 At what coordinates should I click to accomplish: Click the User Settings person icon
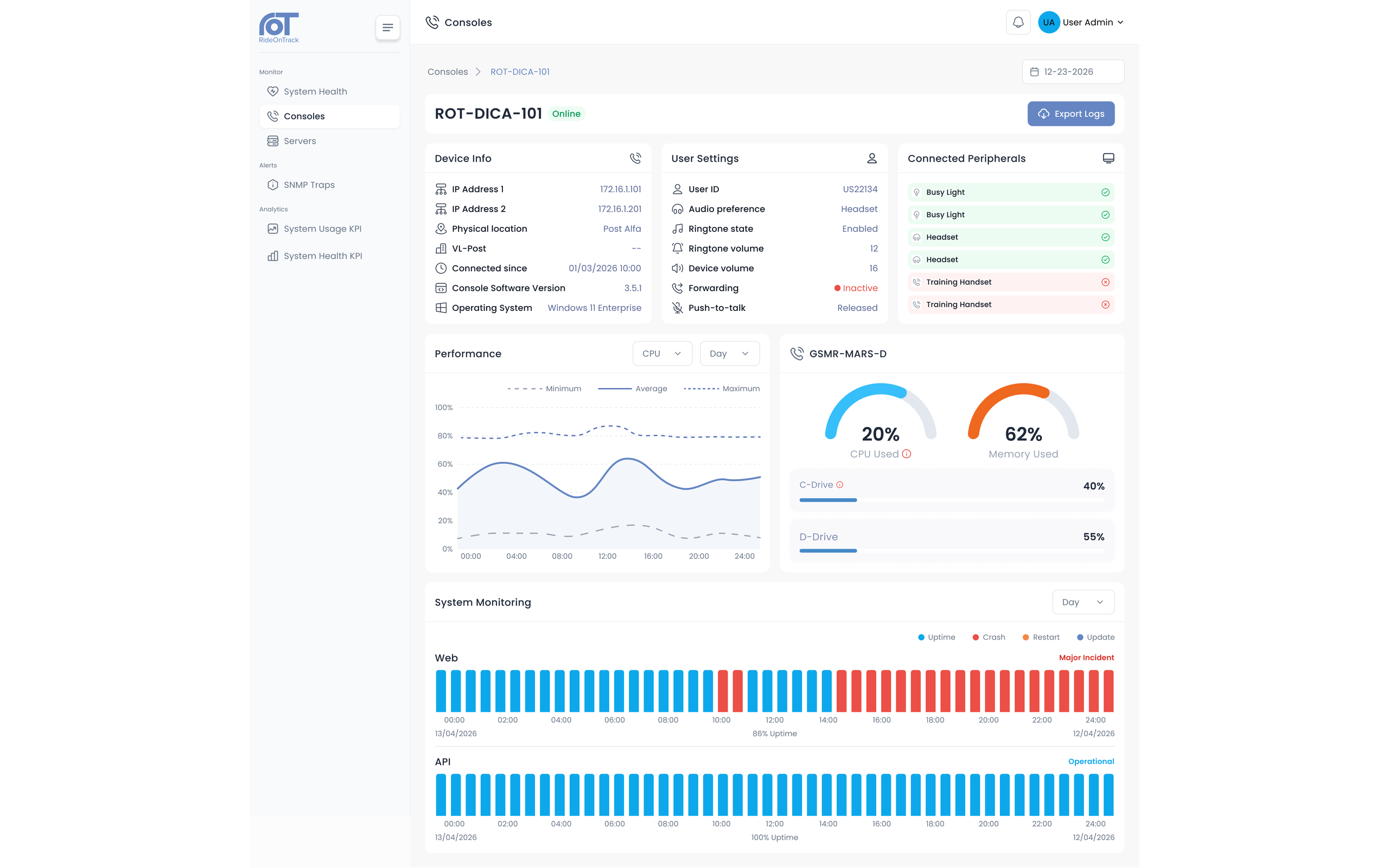click(871, 158)
